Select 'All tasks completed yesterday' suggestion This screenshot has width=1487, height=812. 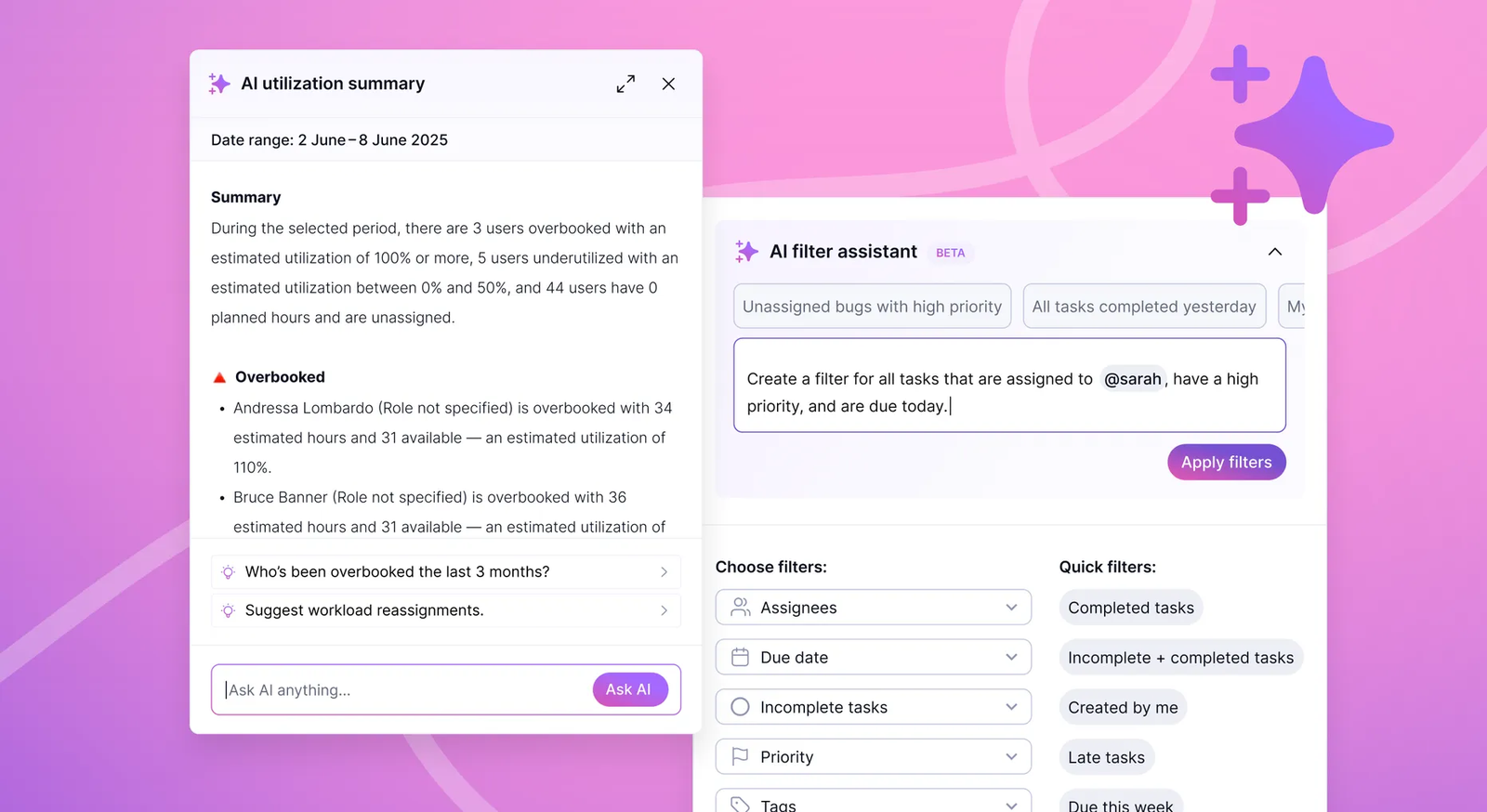pos(1144,307)
